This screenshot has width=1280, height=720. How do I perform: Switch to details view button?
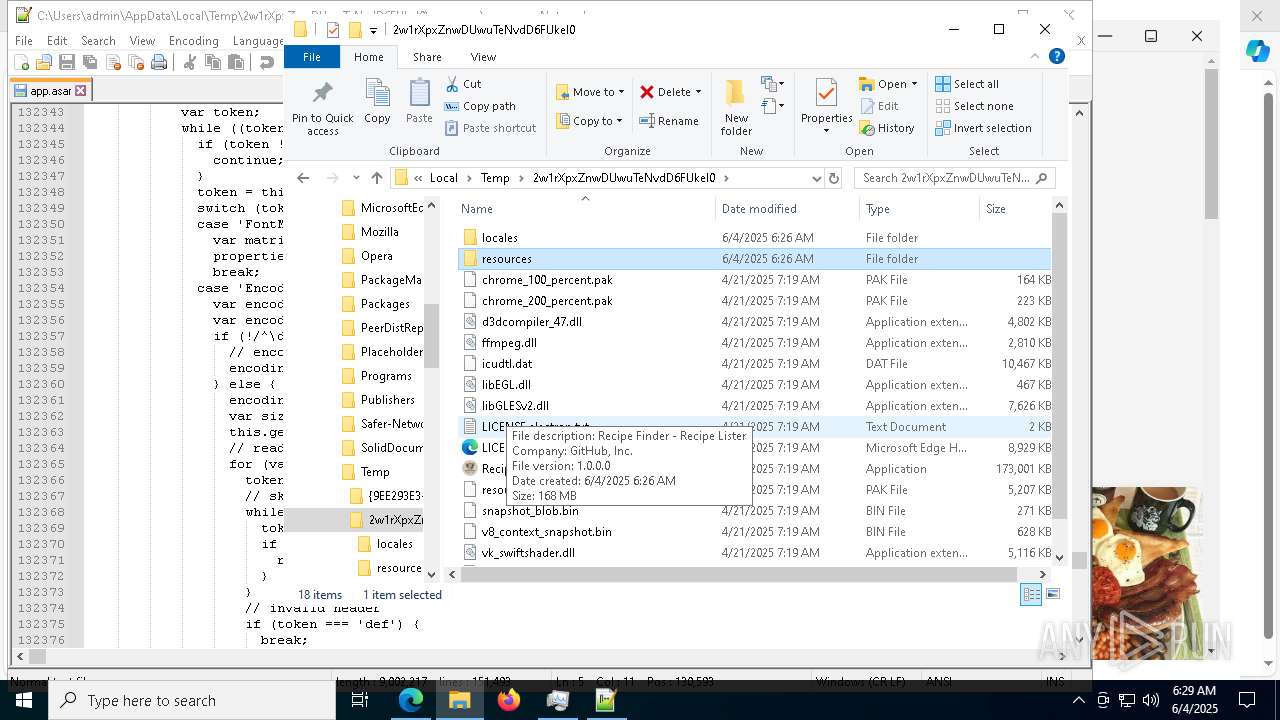[x=1030, y=594]
